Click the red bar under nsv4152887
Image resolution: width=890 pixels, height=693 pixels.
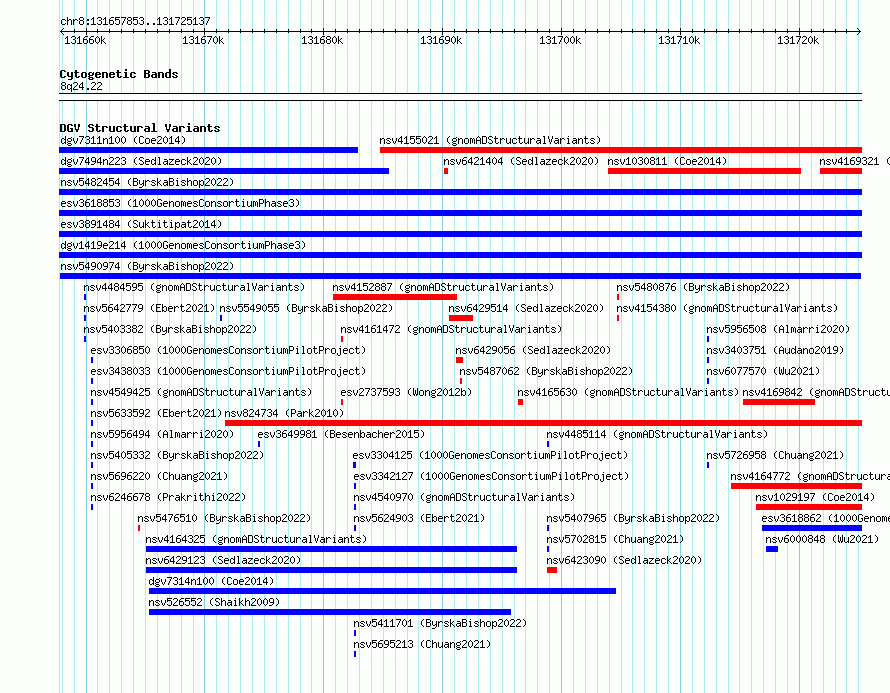(x=394, y=297)
